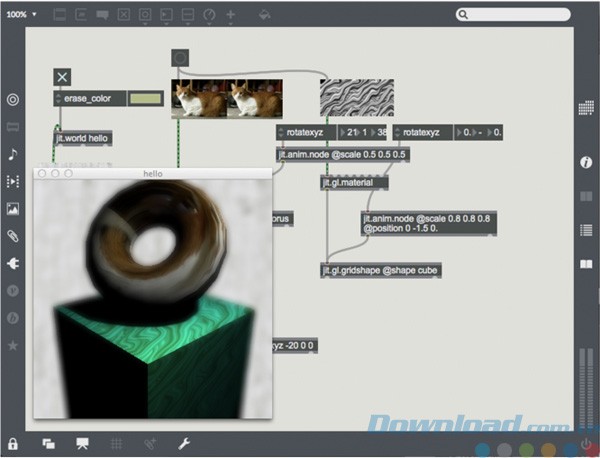The height and width of the screenshot is (458, 600).
Task: Toggle audio power button at bottom right
Action: pos(586,443)
